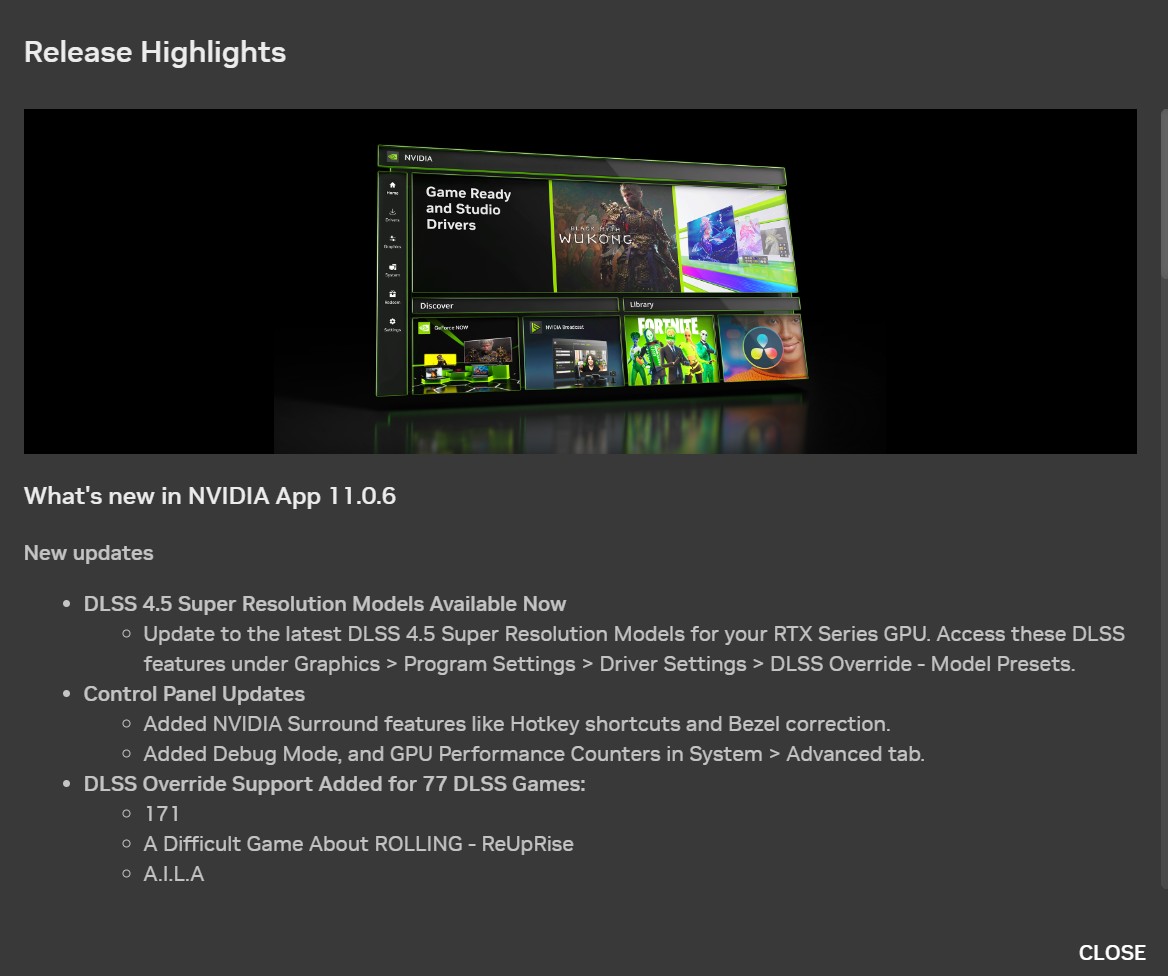Close the Release Highlights dialog
The image size is (1168, 976).
tap(1111, 953)
